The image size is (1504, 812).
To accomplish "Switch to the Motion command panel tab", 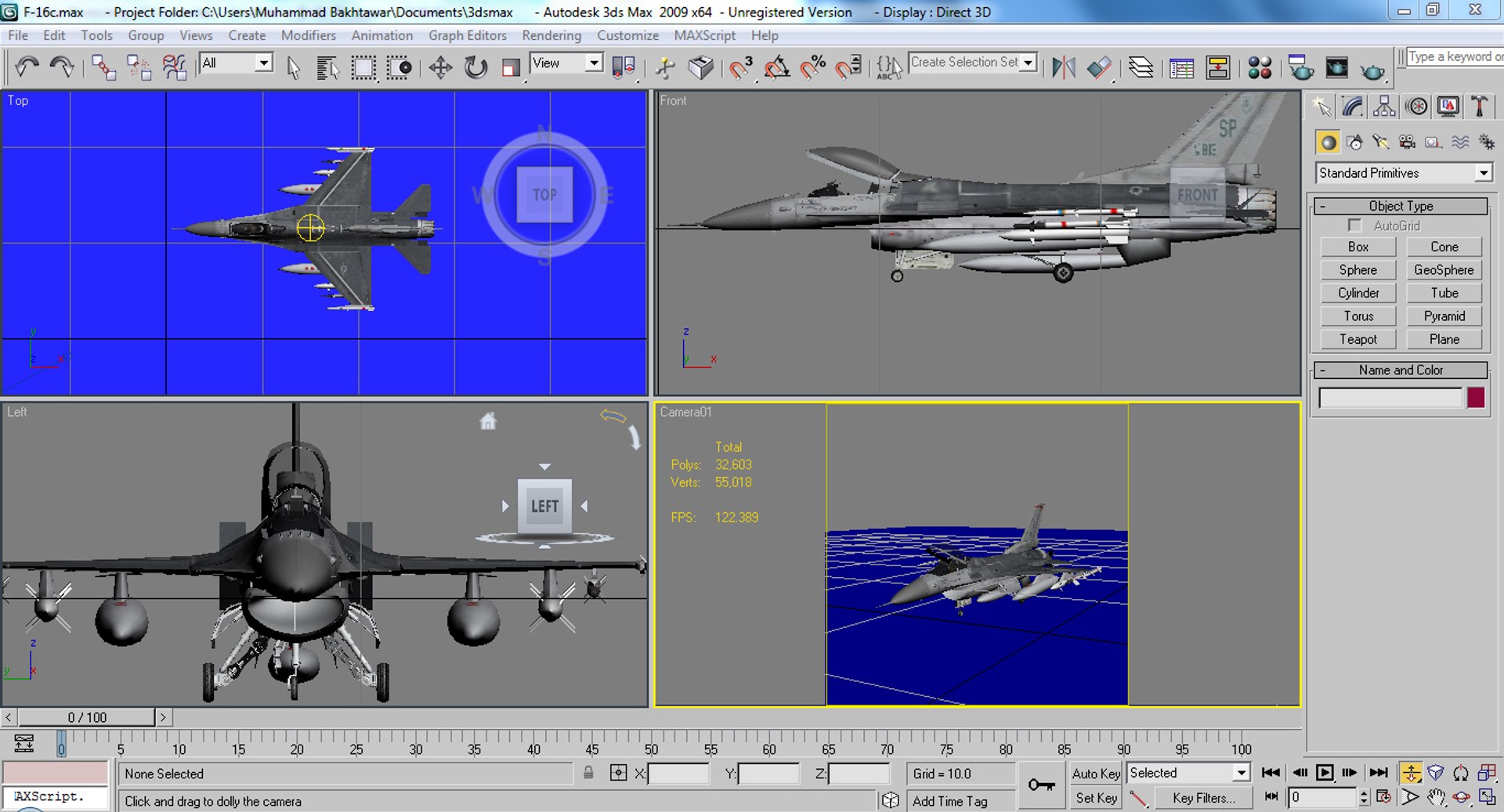I will click(1416, 106).
